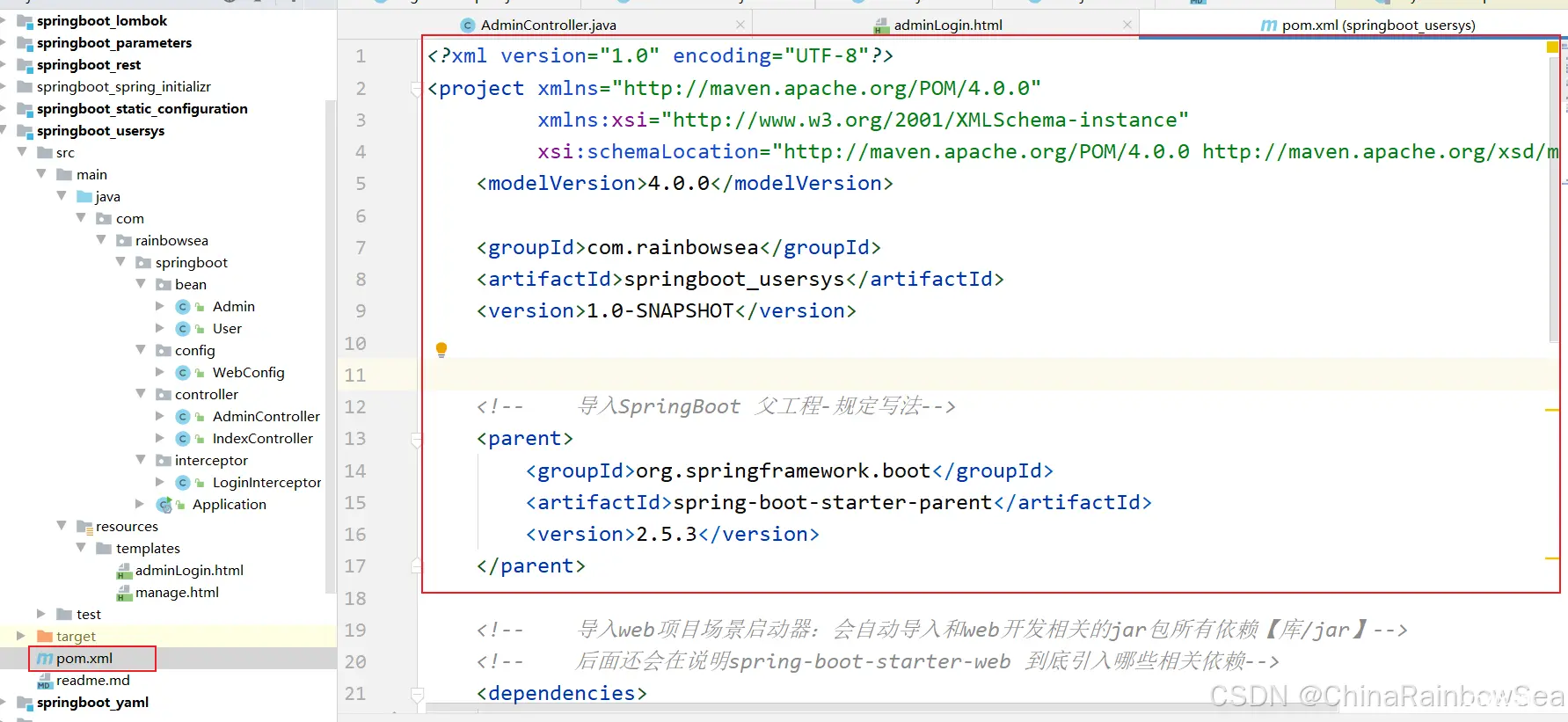
Task: Click the class icon next to User
Action: [x=183, y=329]
